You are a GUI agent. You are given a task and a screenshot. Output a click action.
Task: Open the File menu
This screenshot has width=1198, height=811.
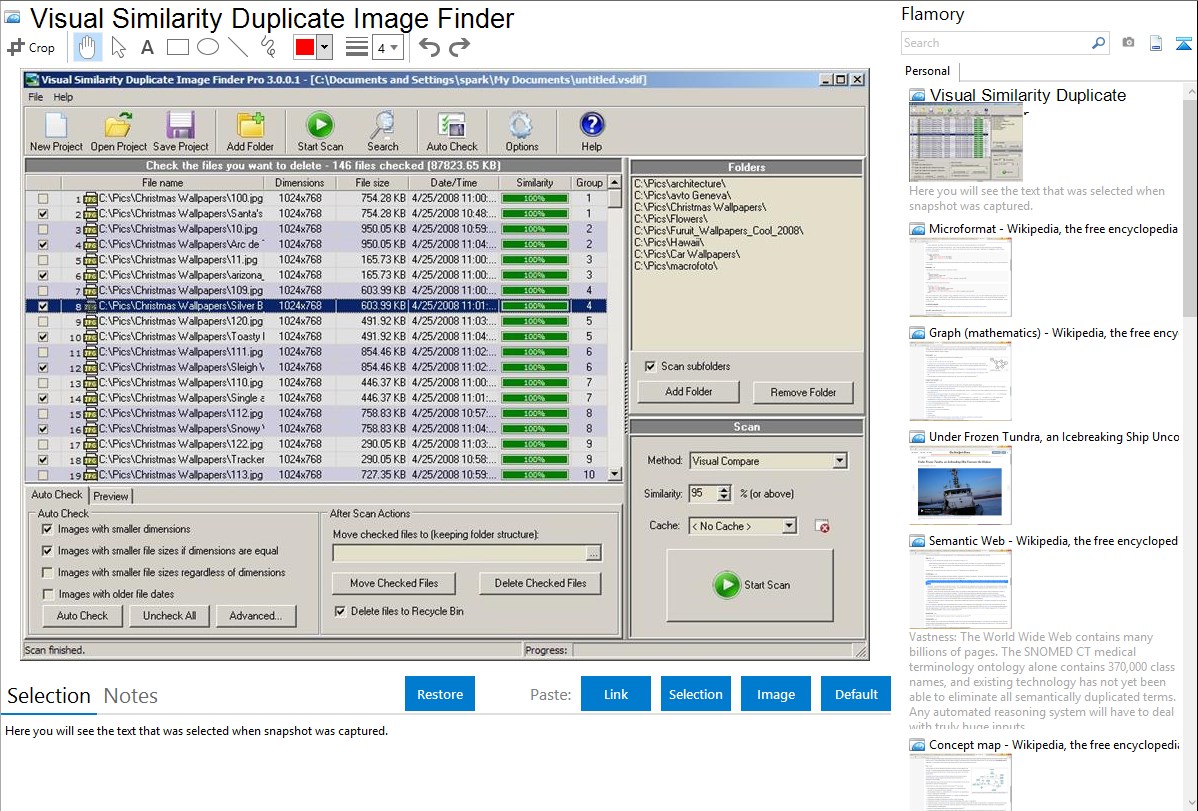[x=35, y=97]
